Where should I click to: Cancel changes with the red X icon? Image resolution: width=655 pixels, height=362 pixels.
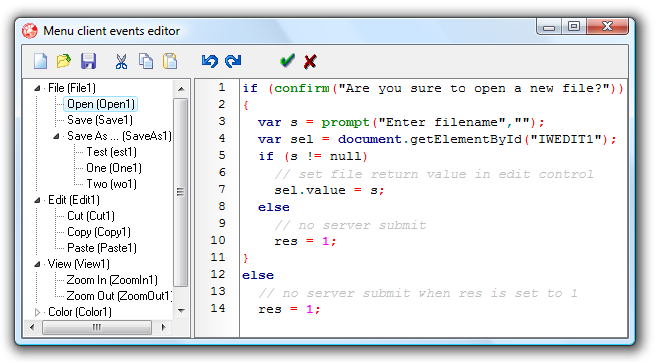(310, 61)
